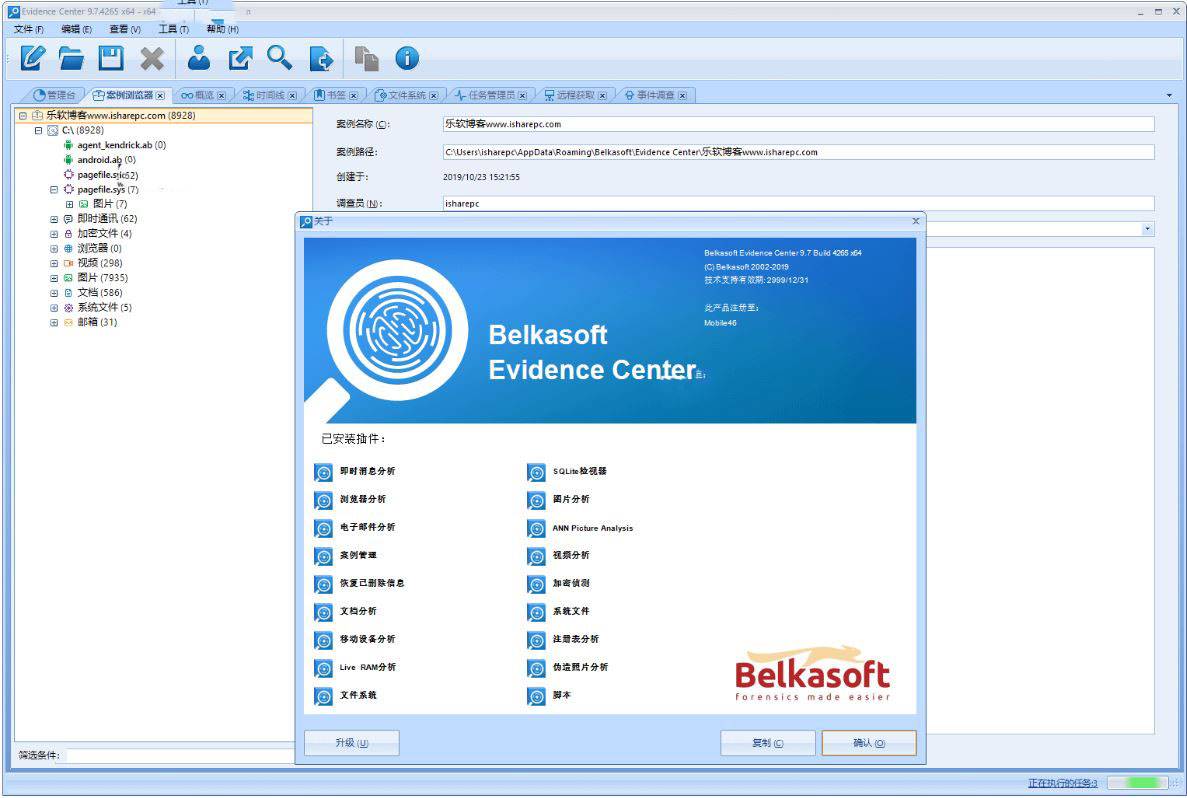Click the 调查员 input field
This screenshot has height=798, width=1187.
click(x=799, y=204)
